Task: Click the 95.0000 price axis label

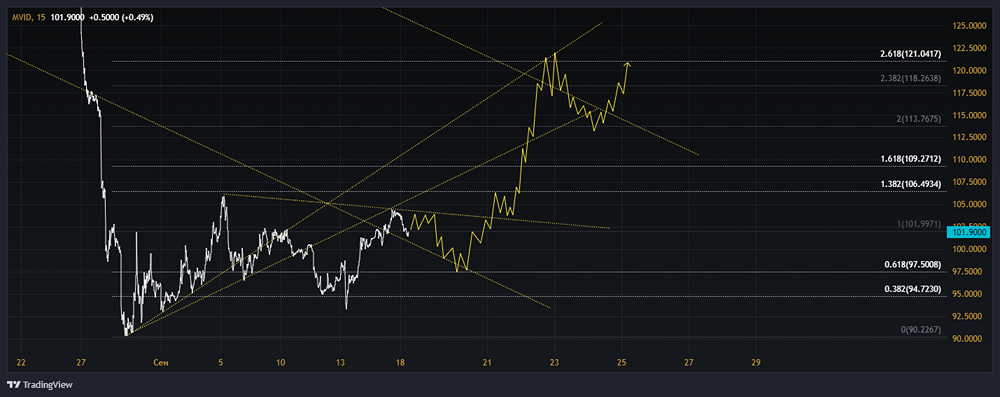Action: pos(967,294)
